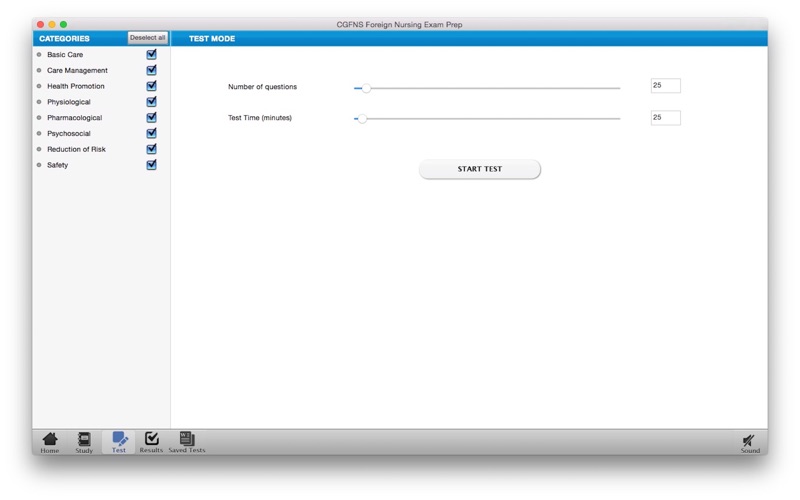Click the green maximize window button

click(63, 24)
